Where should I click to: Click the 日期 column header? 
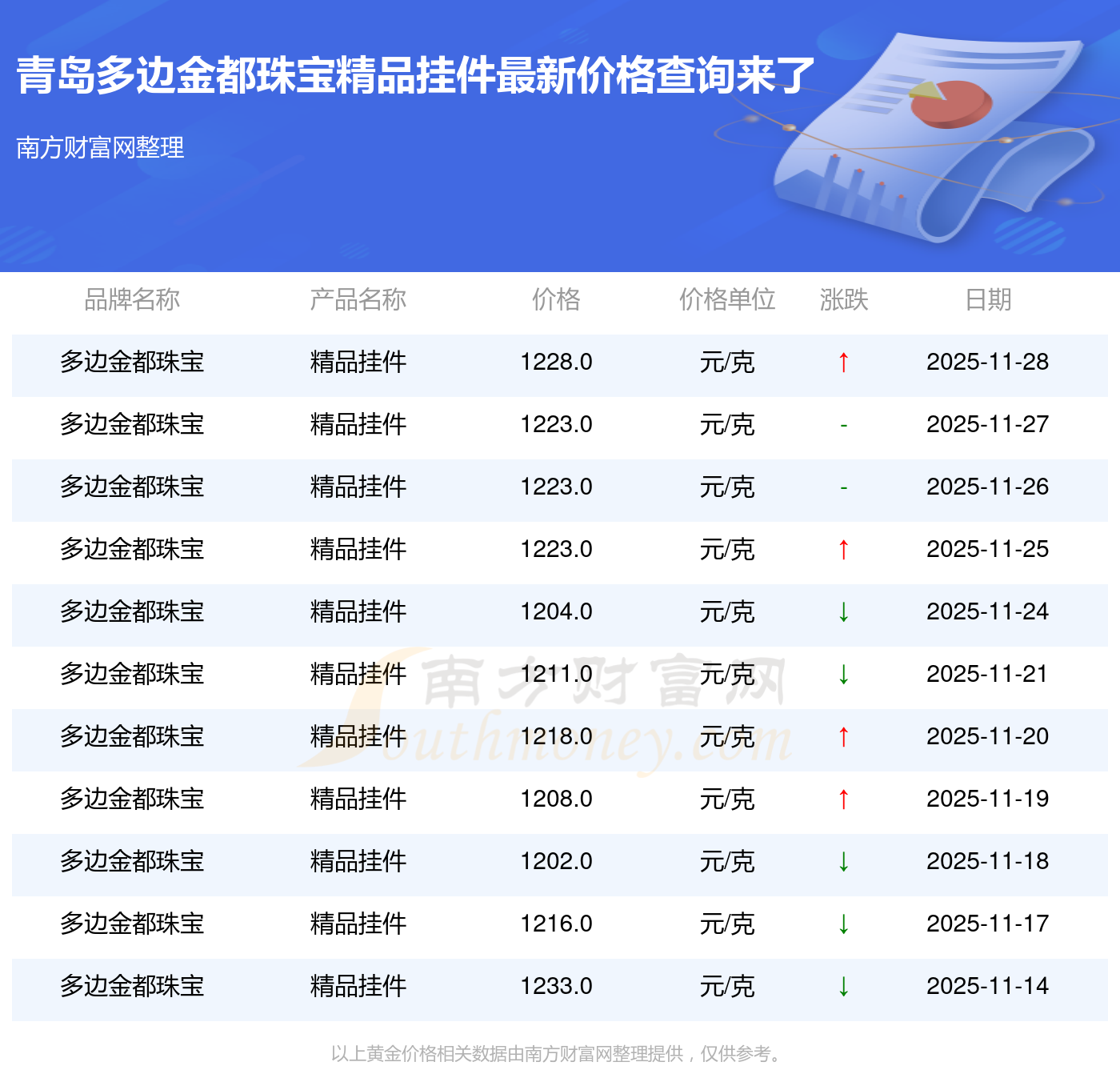click(988, 299)
